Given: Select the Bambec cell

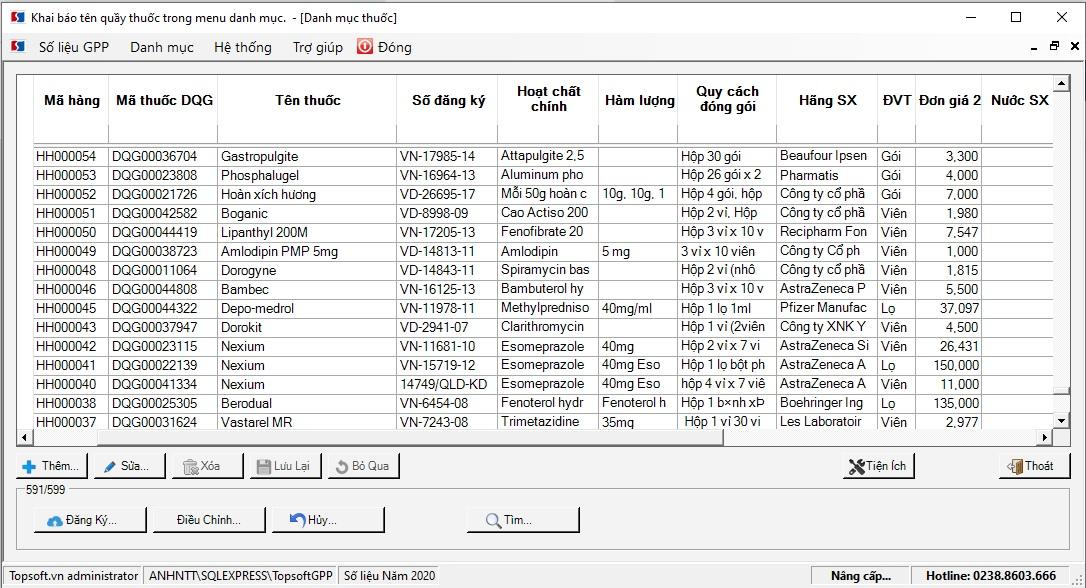Looking at the screenshot, I should tap(307, 289).
